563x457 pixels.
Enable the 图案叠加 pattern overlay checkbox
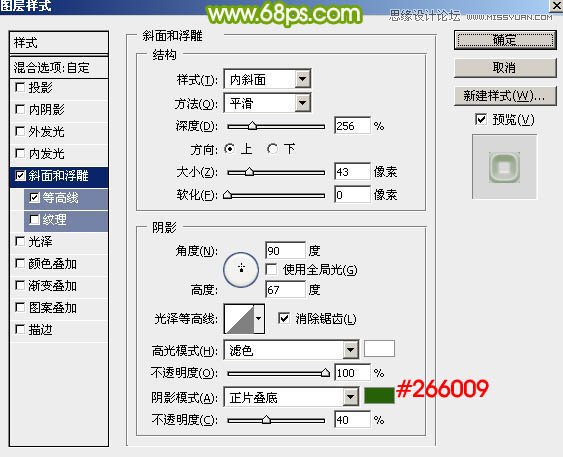click(x=20, y=307)
